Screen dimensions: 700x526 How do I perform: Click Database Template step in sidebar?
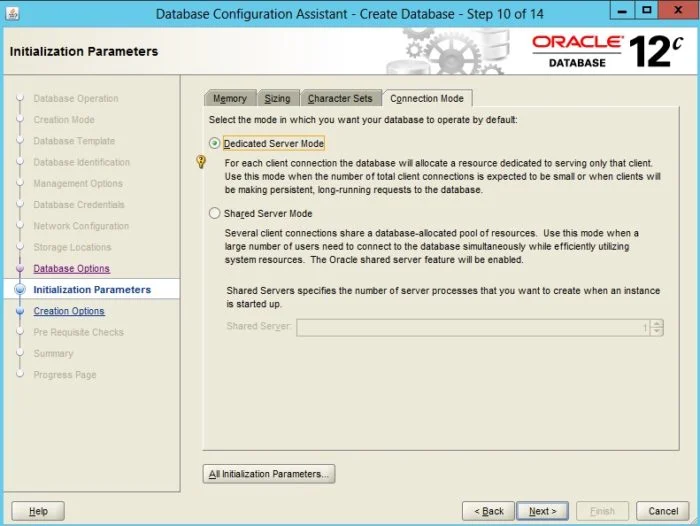click(74, 141)
